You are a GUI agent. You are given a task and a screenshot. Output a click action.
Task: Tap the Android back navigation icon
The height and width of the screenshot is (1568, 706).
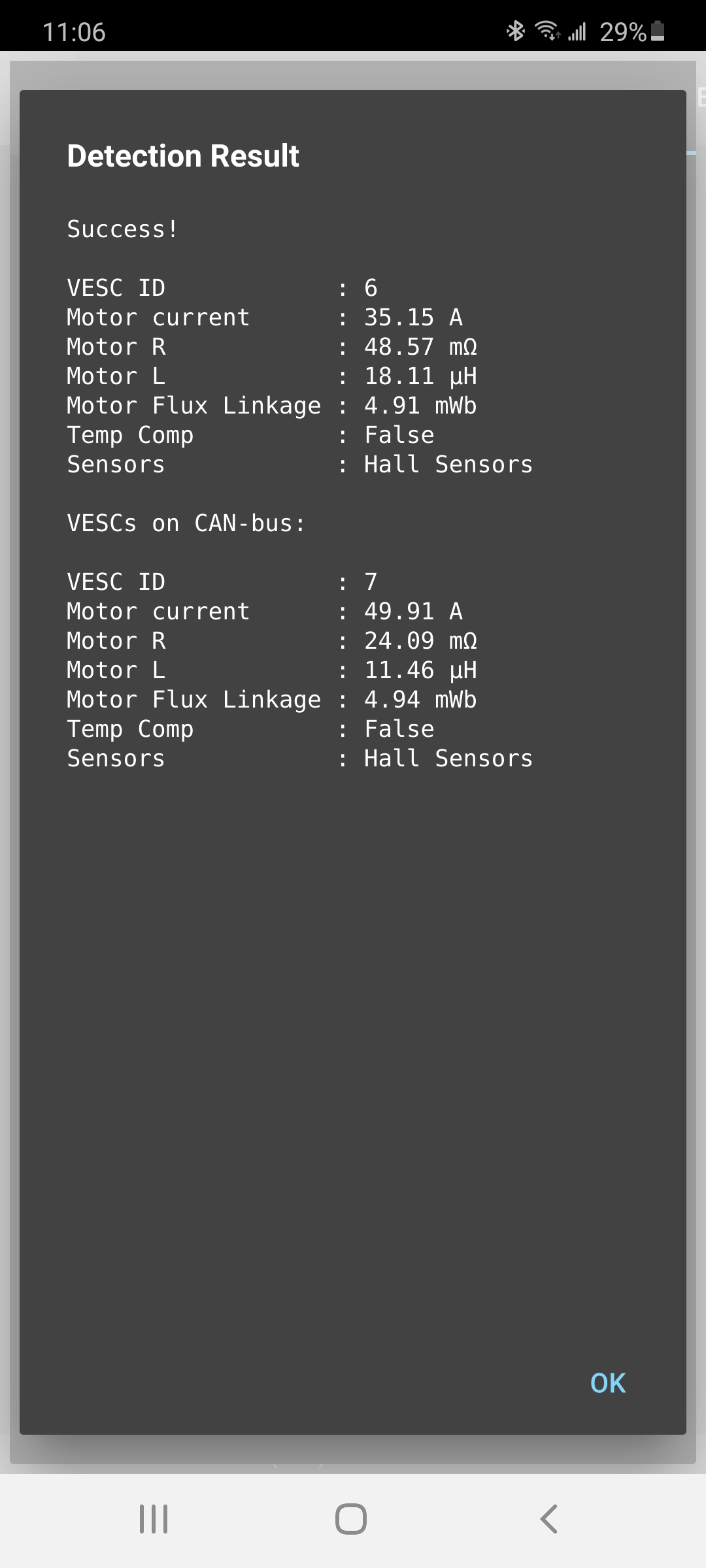tap(549, 1518)
